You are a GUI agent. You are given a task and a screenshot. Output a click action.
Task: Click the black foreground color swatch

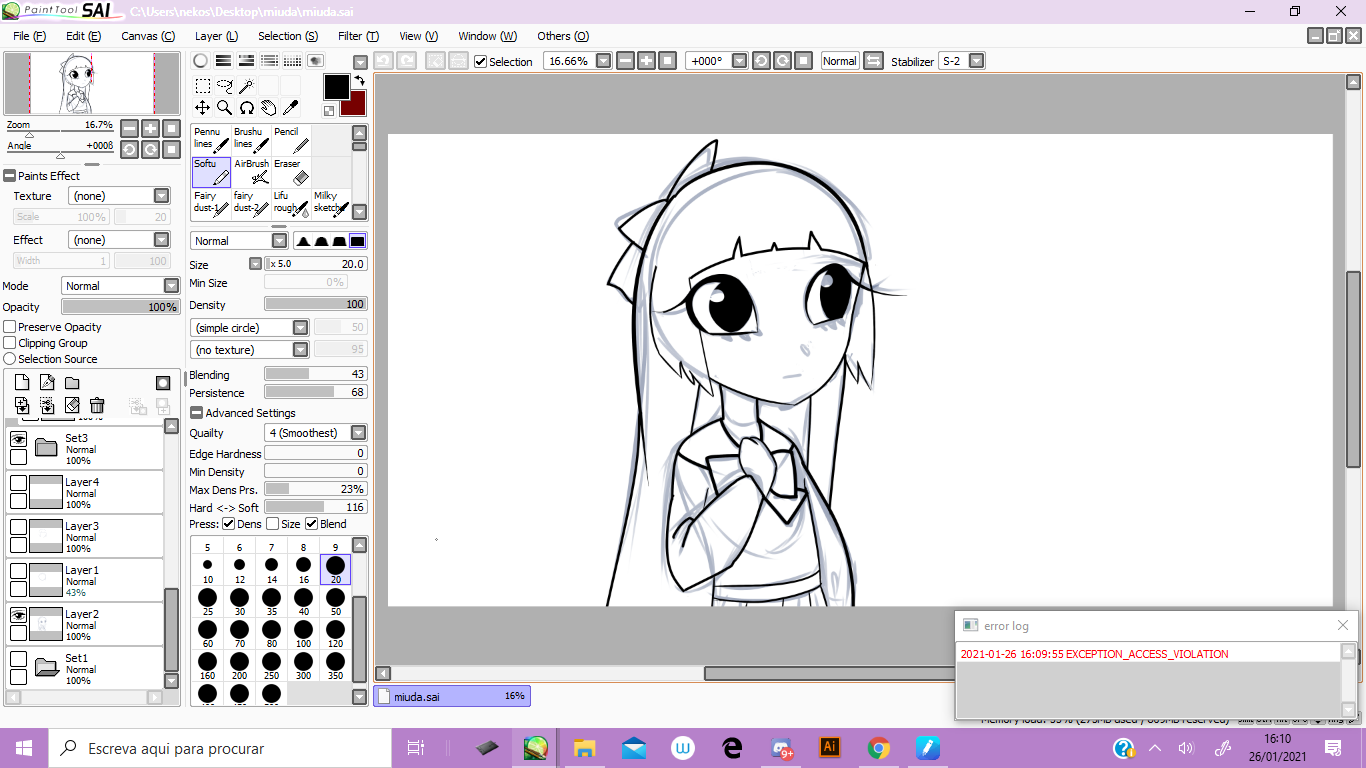coord(336,87)
